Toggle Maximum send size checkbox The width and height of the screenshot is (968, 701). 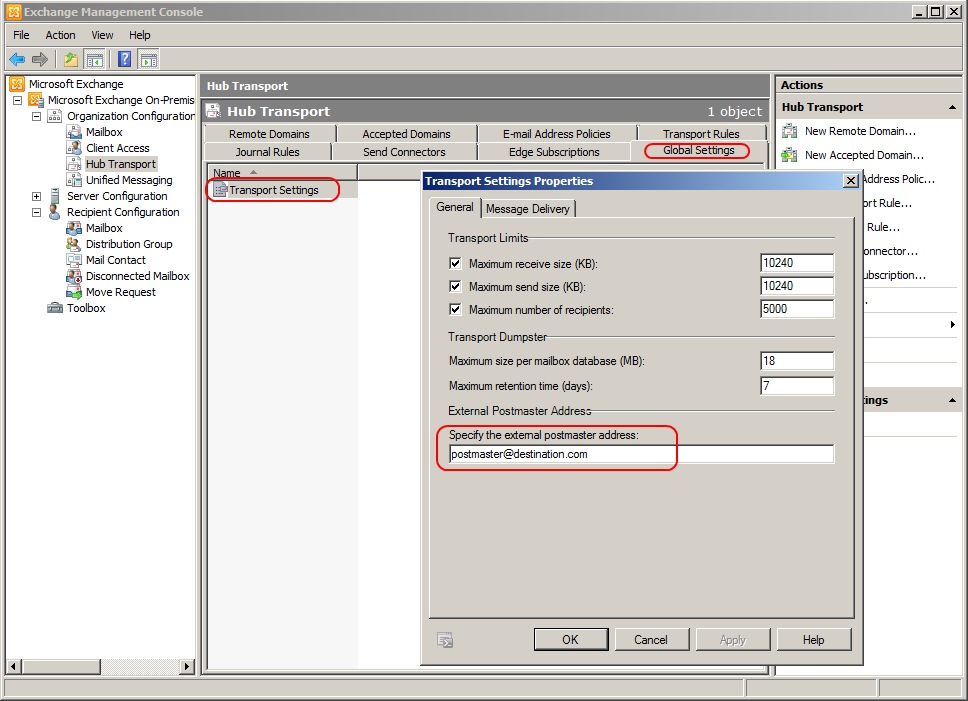click(x=455, y=286)
